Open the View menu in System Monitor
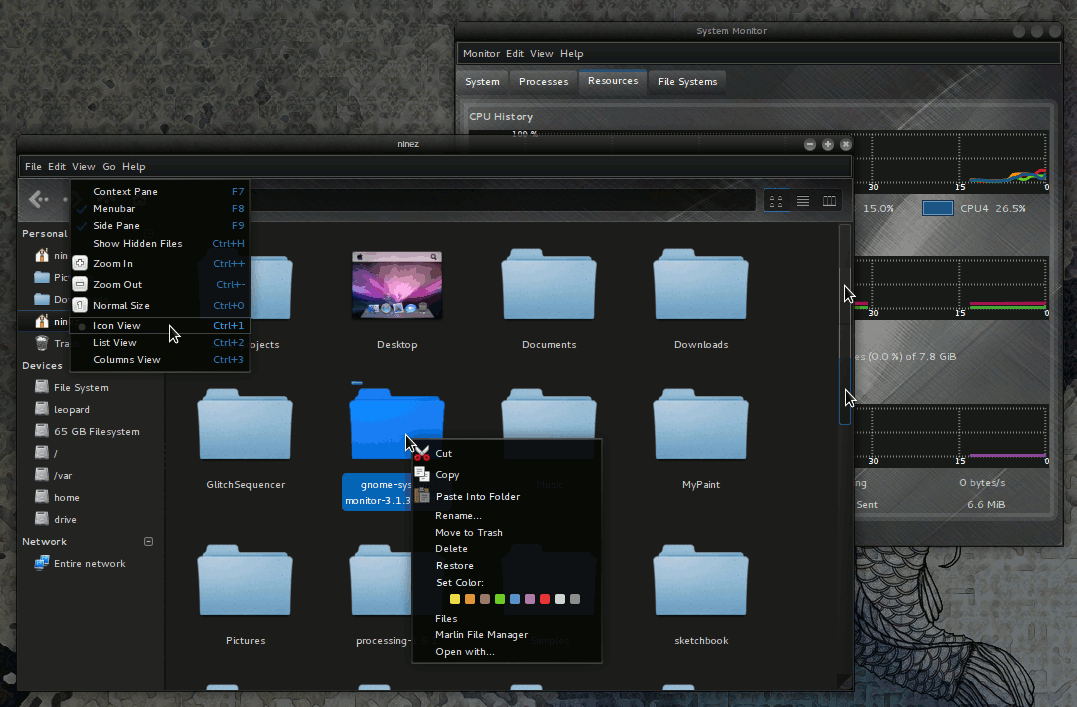 click(x=541, y=54)
